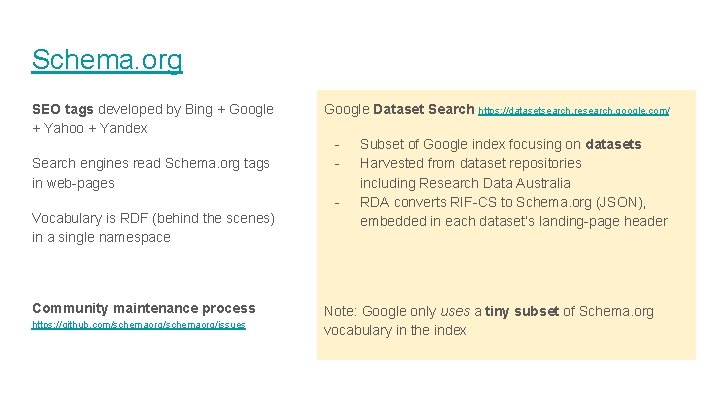720x405 pixels.
Task: Click the Schema.org title link
Action: coord(107,60)
